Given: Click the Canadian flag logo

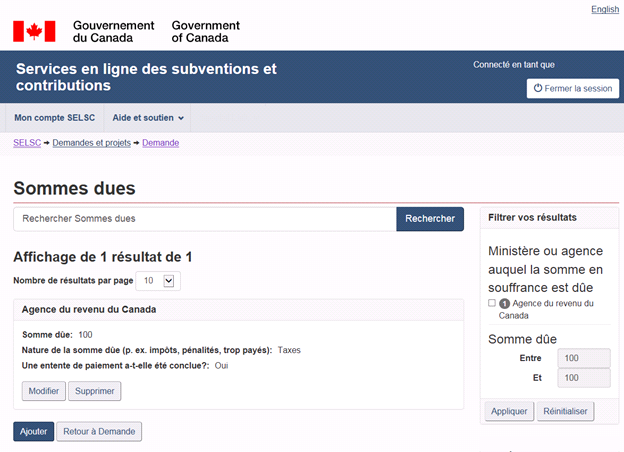Looking at the screenshot, I should (x=34, y=31).
